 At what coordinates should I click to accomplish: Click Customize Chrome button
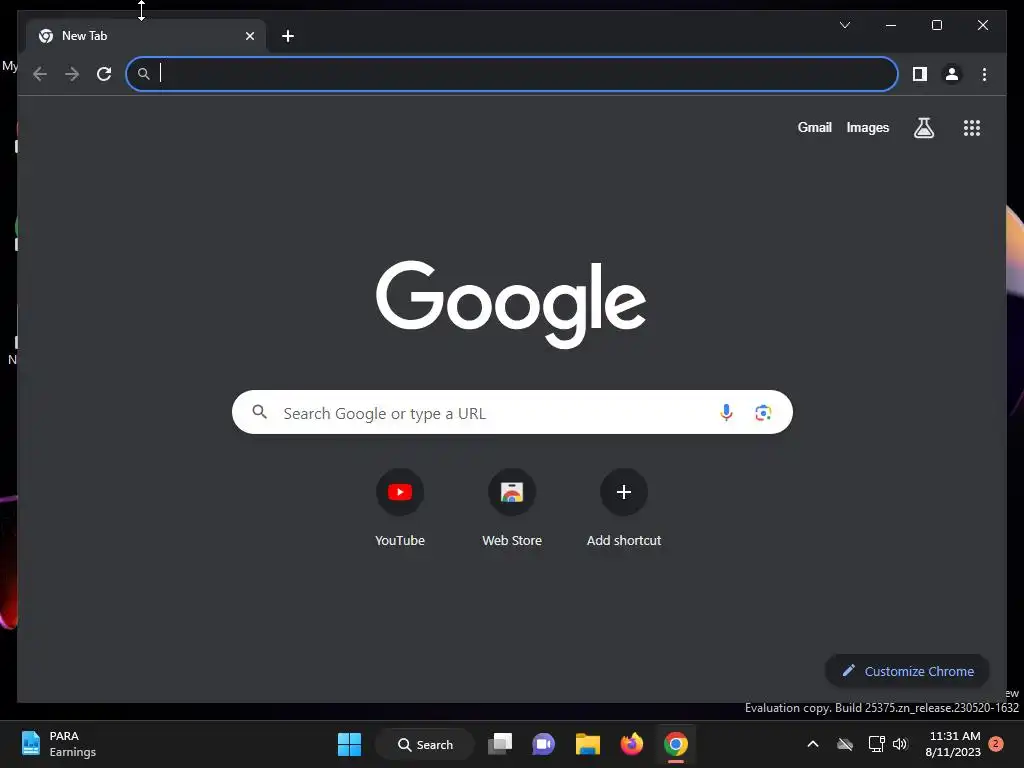point(907,671)
